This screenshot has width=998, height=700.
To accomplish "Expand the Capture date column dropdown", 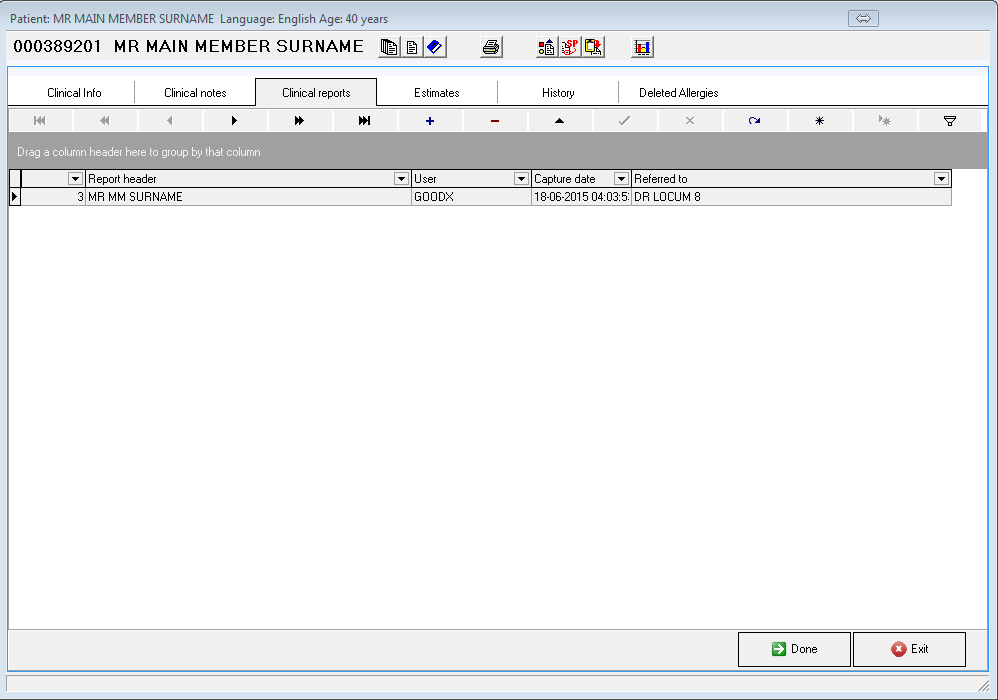I will point(621,179).
